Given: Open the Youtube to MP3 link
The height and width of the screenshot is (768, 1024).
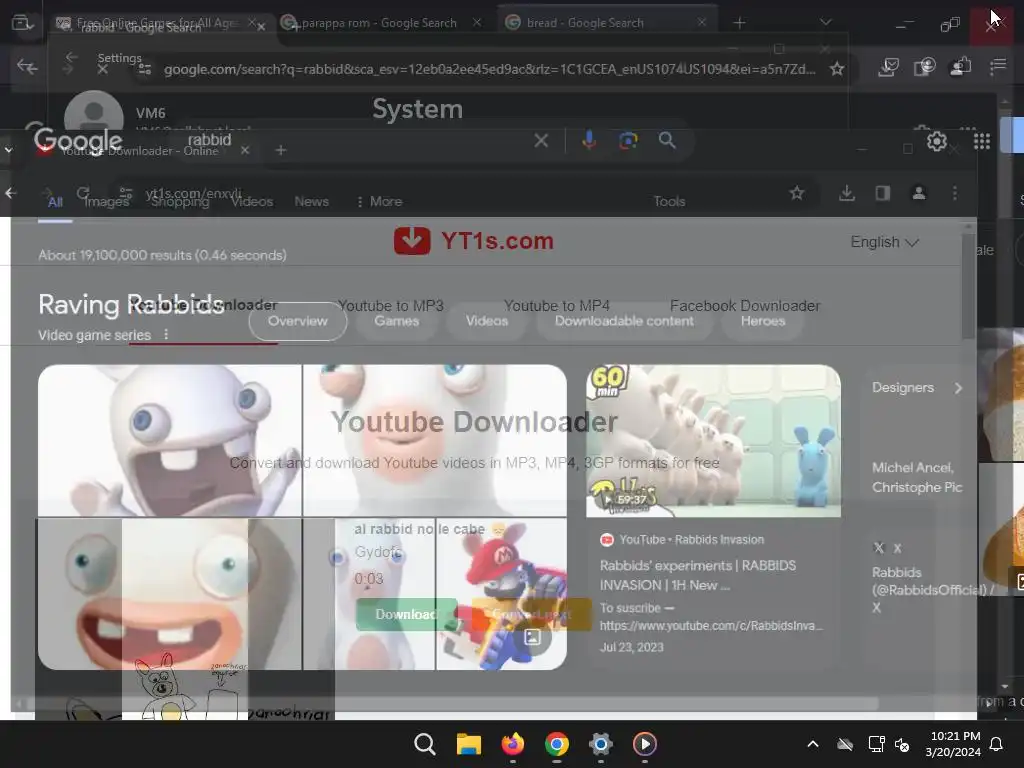Looking at the screenshot, I should click(x=391, y=306).
